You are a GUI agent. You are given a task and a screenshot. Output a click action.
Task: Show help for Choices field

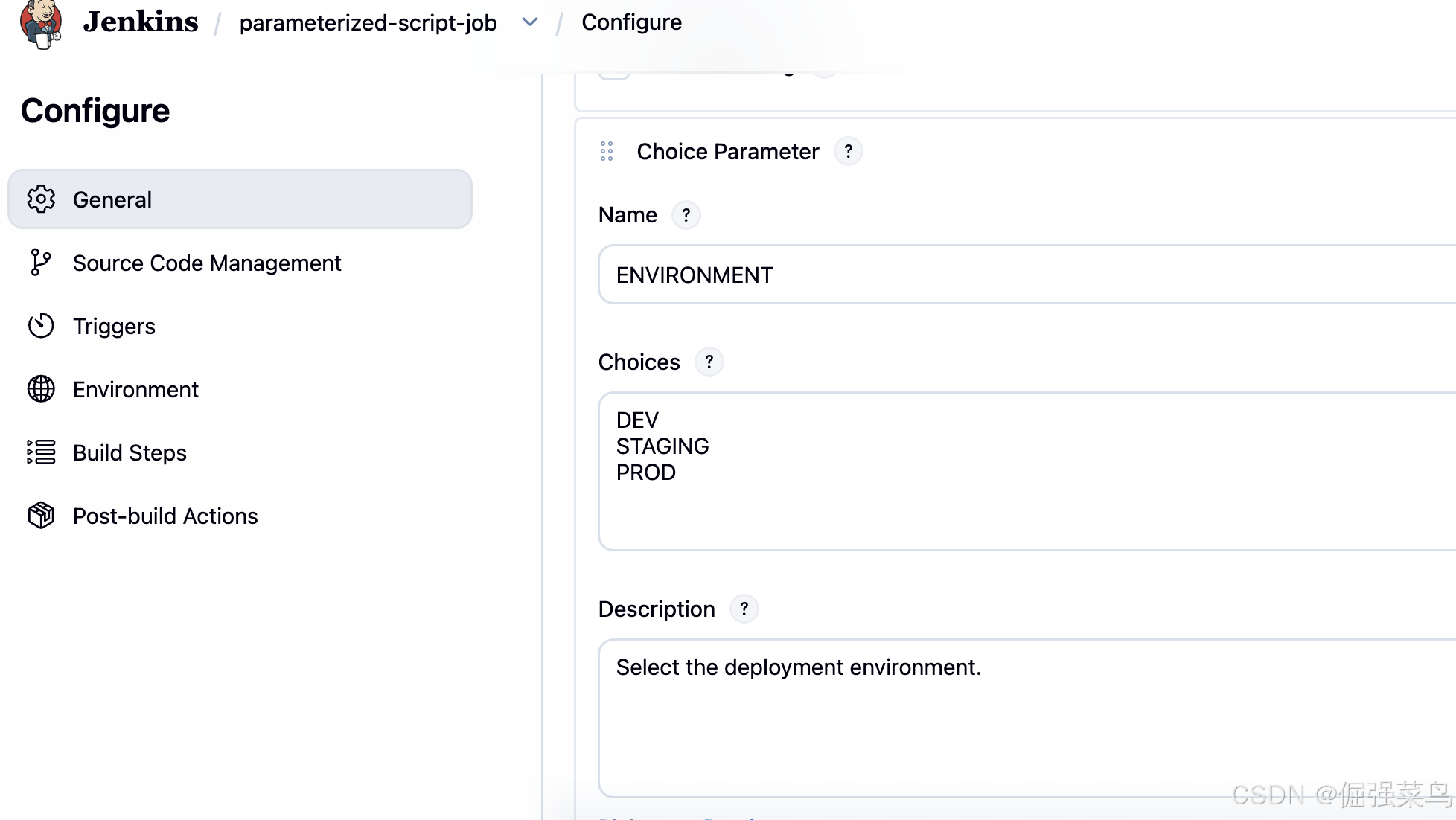tap(709, 362)
